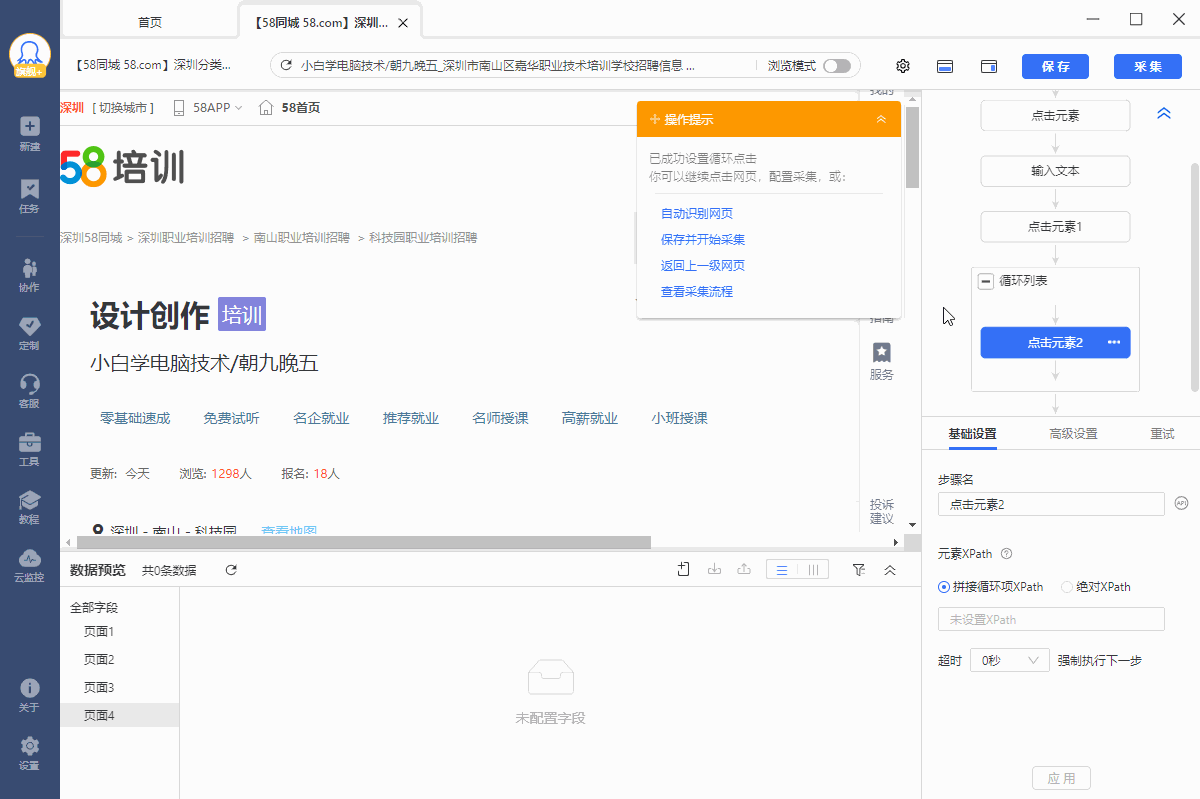Switch to the 重试 tab

click(x=1162, y=433)
